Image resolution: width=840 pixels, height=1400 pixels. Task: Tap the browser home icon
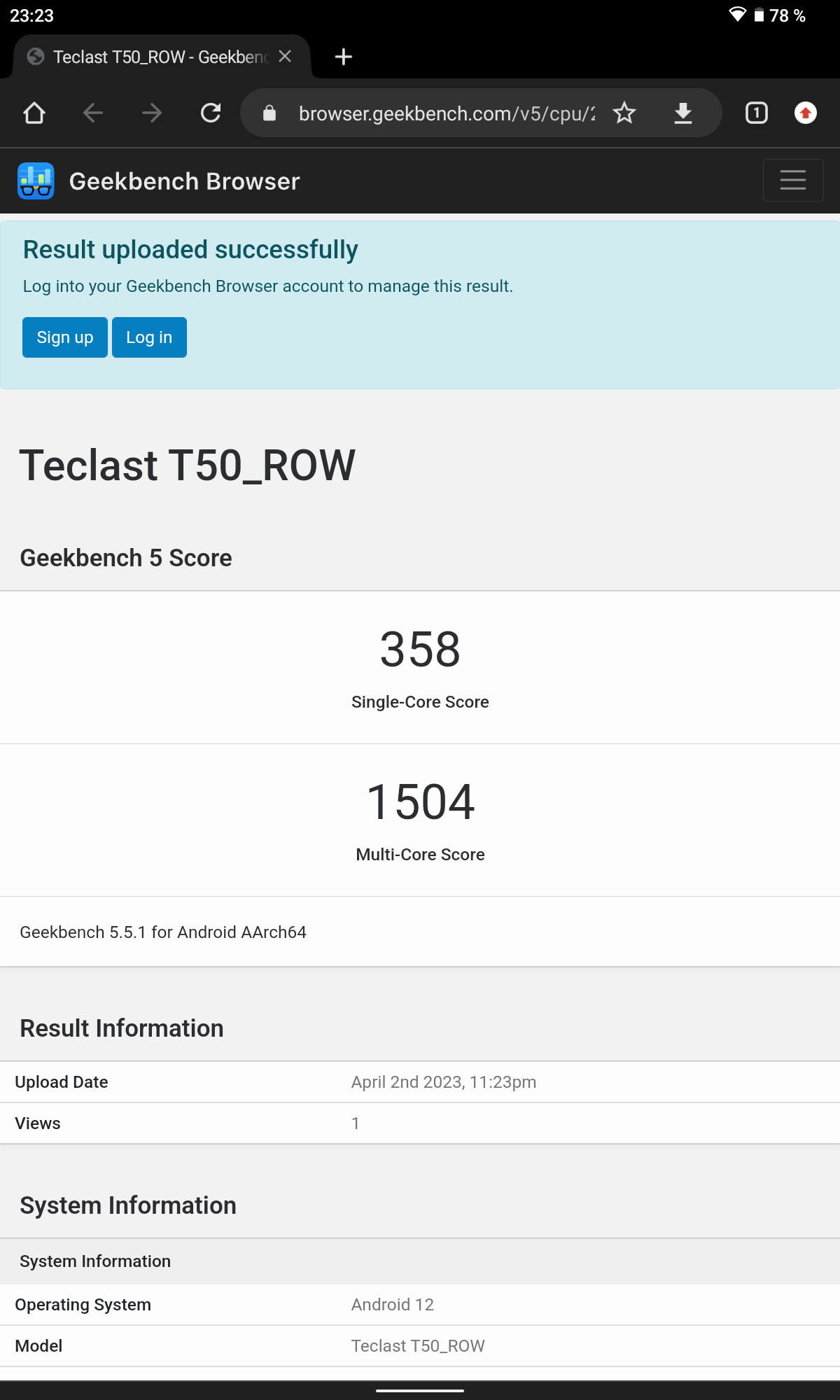34,113
